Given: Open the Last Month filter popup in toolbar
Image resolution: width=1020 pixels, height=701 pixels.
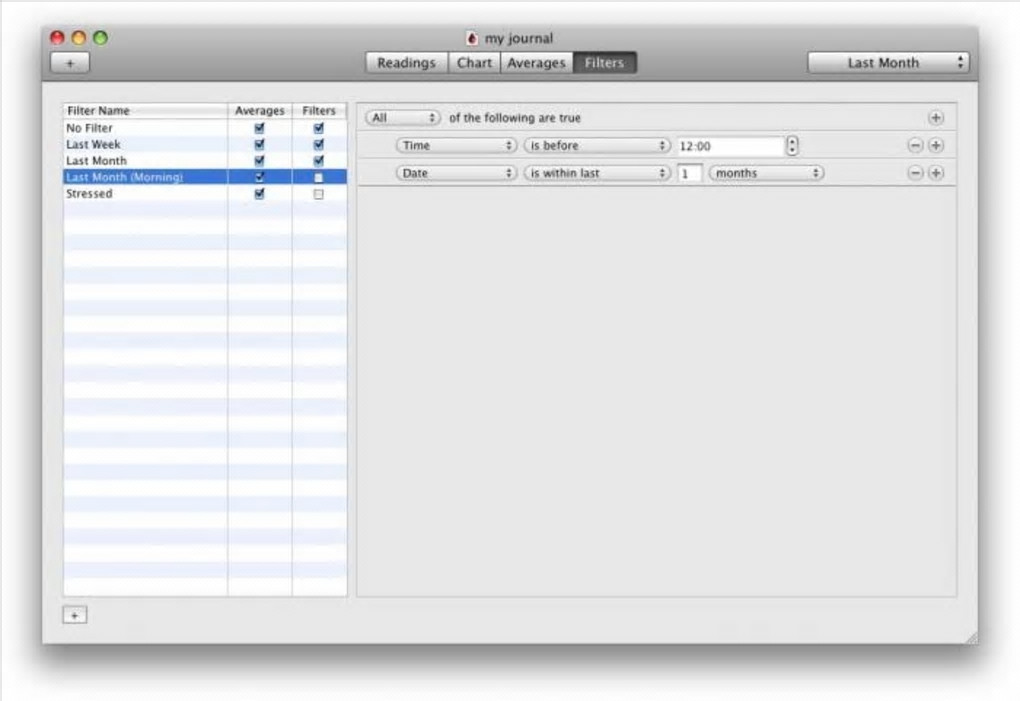Looking at the screenshot, I should coord(888,63).
